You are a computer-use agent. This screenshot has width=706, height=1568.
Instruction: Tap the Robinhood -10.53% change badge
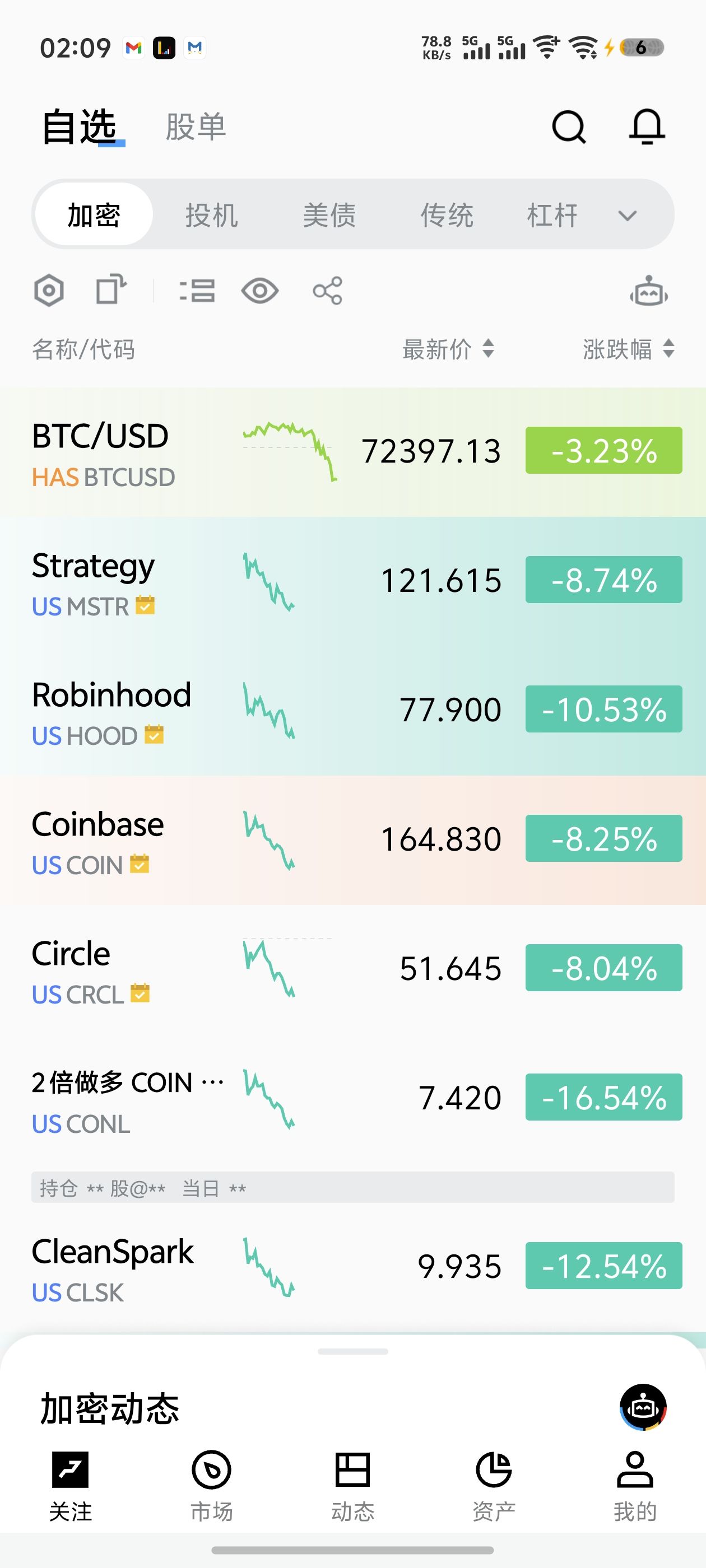click(x=603, y=709)
